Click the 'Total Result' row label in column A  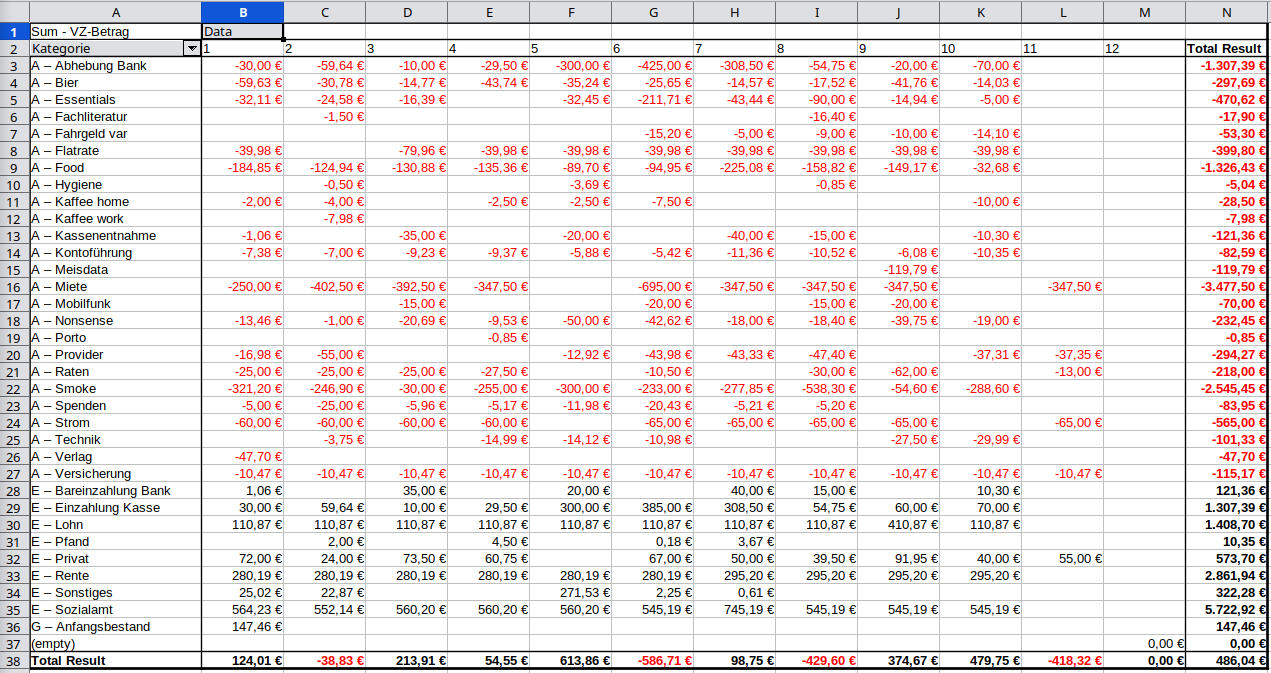pos(115,661)
